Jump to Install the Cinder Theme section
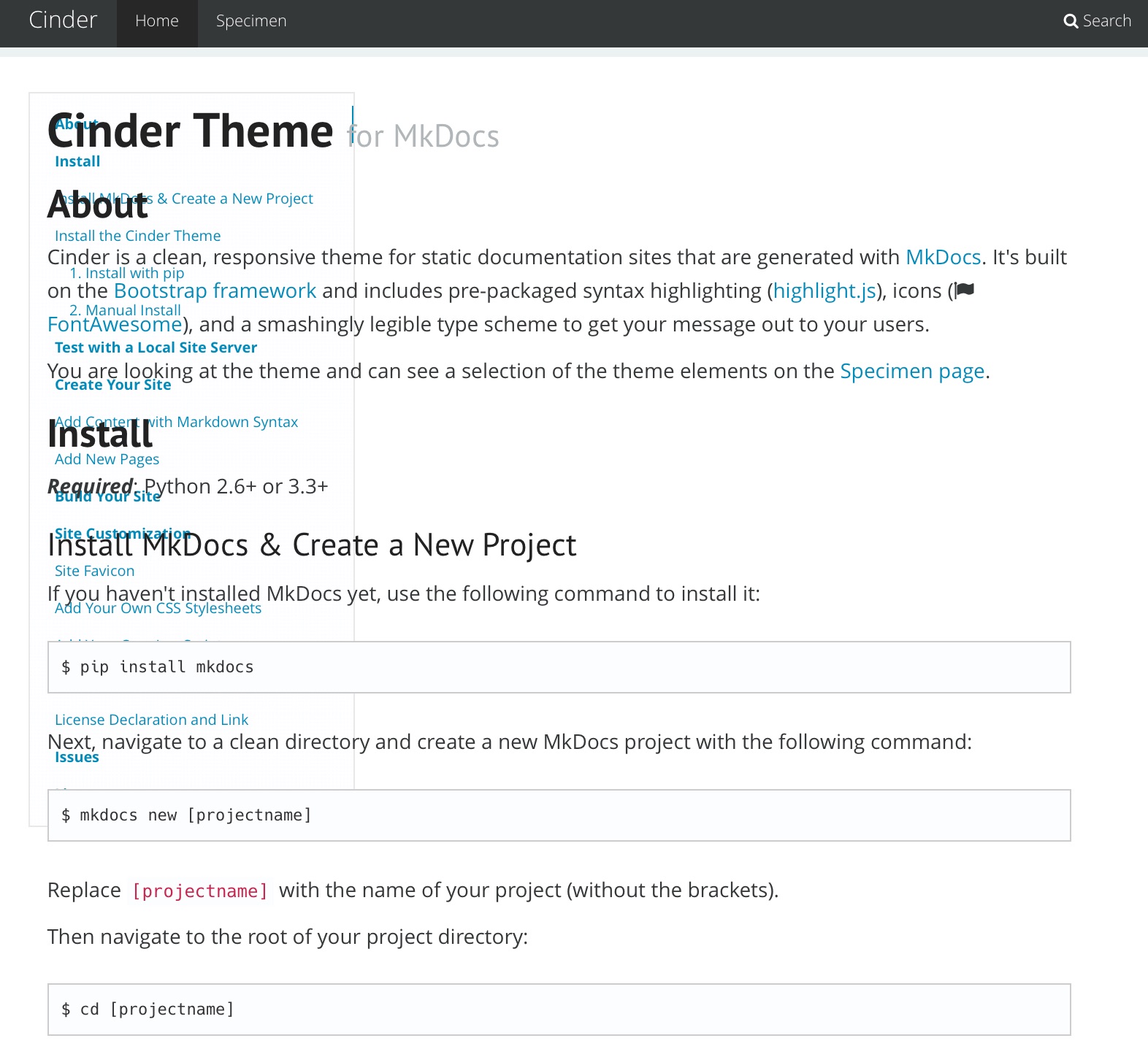This screenshot has width=1148, height=1057. [137, 236]
